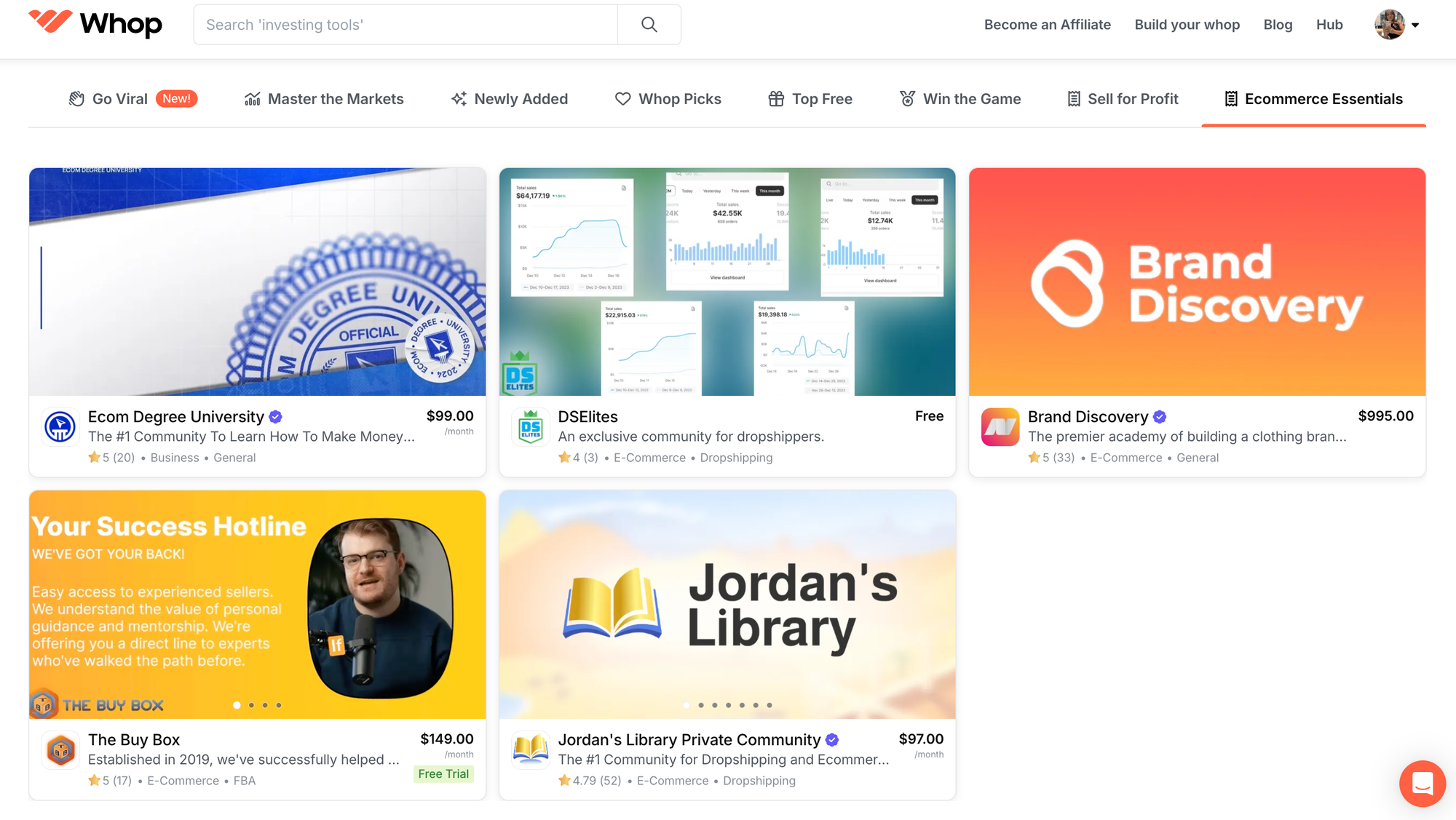This screenshot has width=1456, height=820.
Task: Expand account menu via caret arrow
Action: pyautogui.click(x=1415, y=25)
